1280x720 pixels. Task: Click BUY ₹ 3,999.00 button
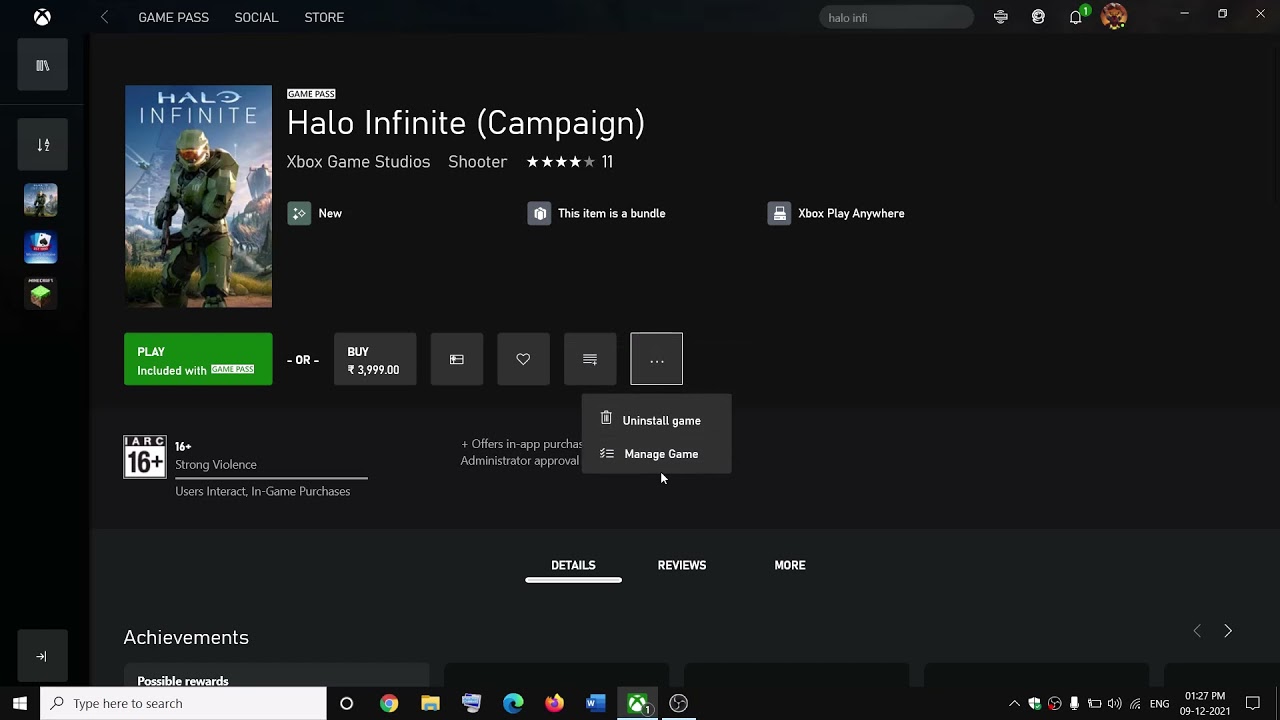click(375, 359)
